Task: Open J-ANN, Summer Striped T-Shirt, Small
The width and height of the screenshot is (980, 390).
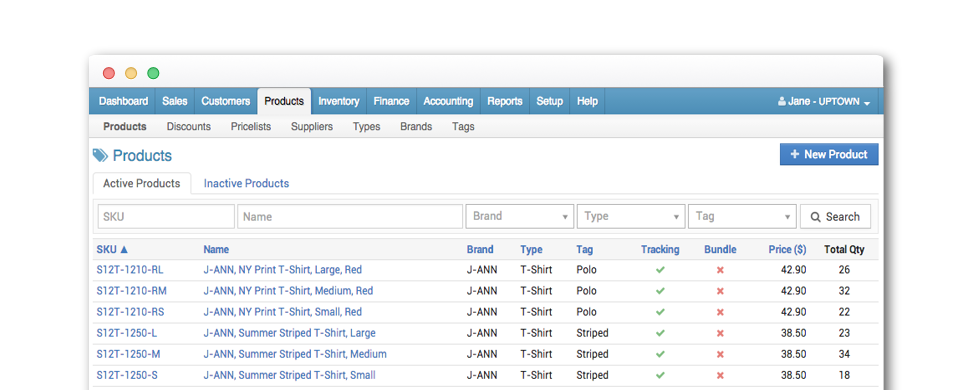Action: click(x=289, y=376)
